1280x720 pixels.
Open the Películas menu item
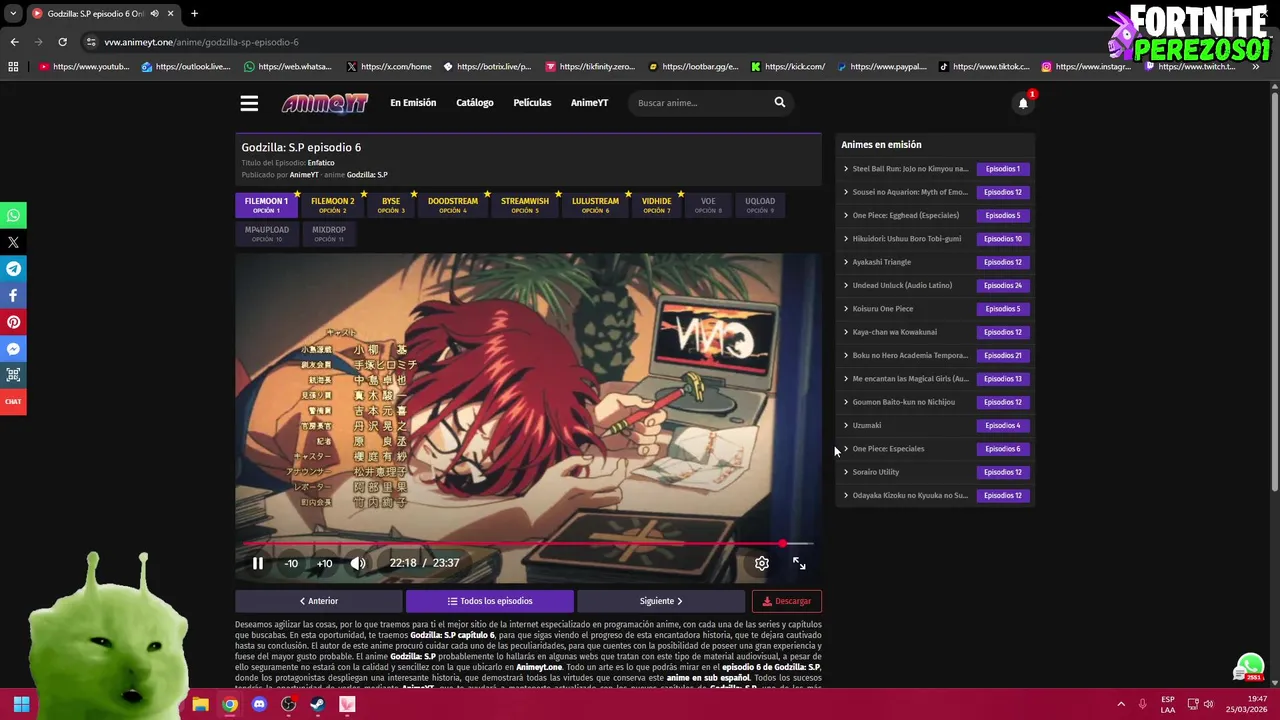click(x=532, y=103)
